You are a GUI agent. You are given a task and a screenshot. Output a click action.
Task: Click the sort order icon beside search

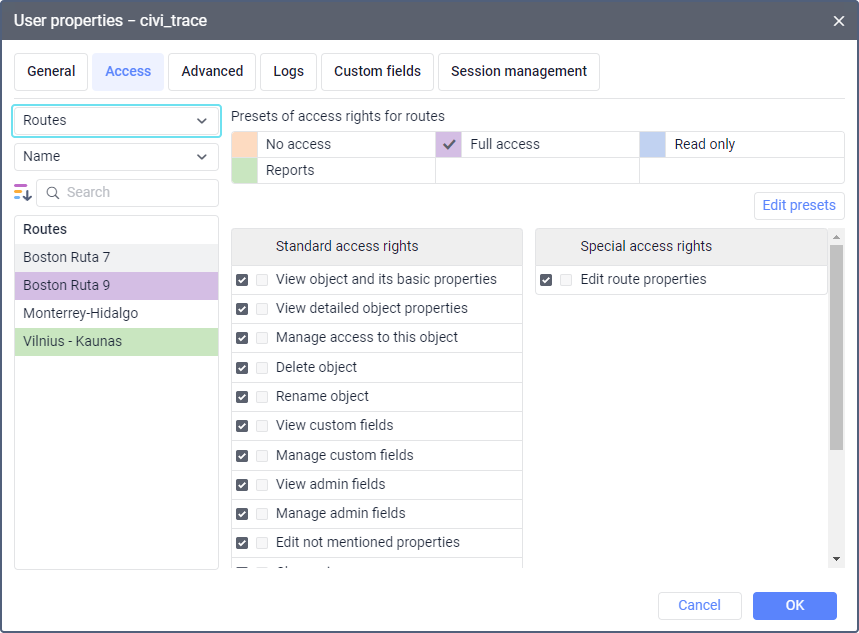point(23,192)
